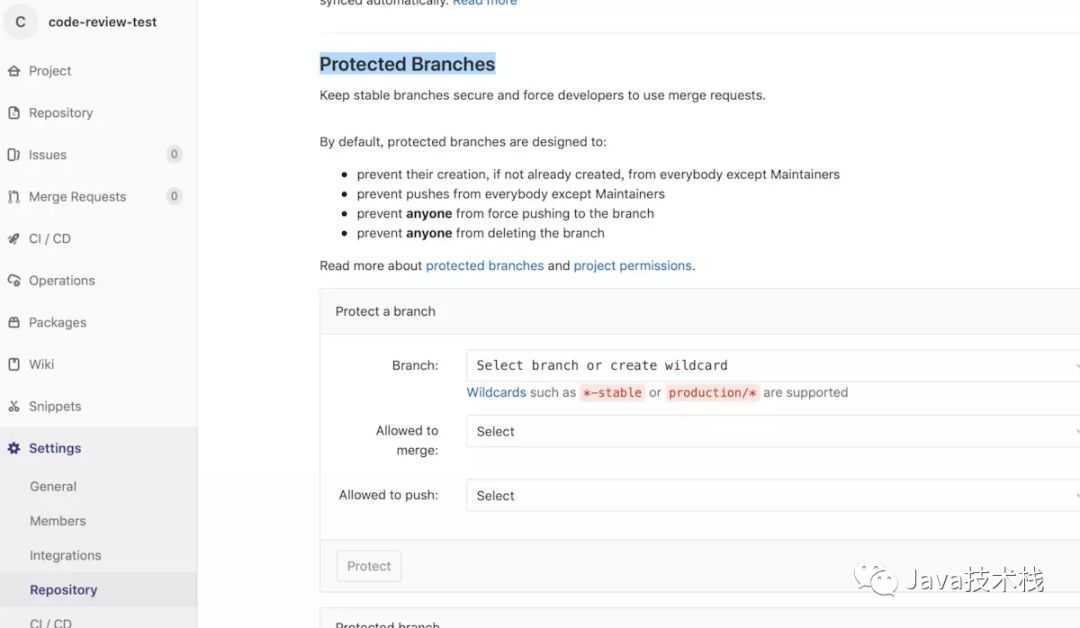This screenshot has width=1080, height=628.
Task: Click the Settings gear icon
Action: (14, 448)
